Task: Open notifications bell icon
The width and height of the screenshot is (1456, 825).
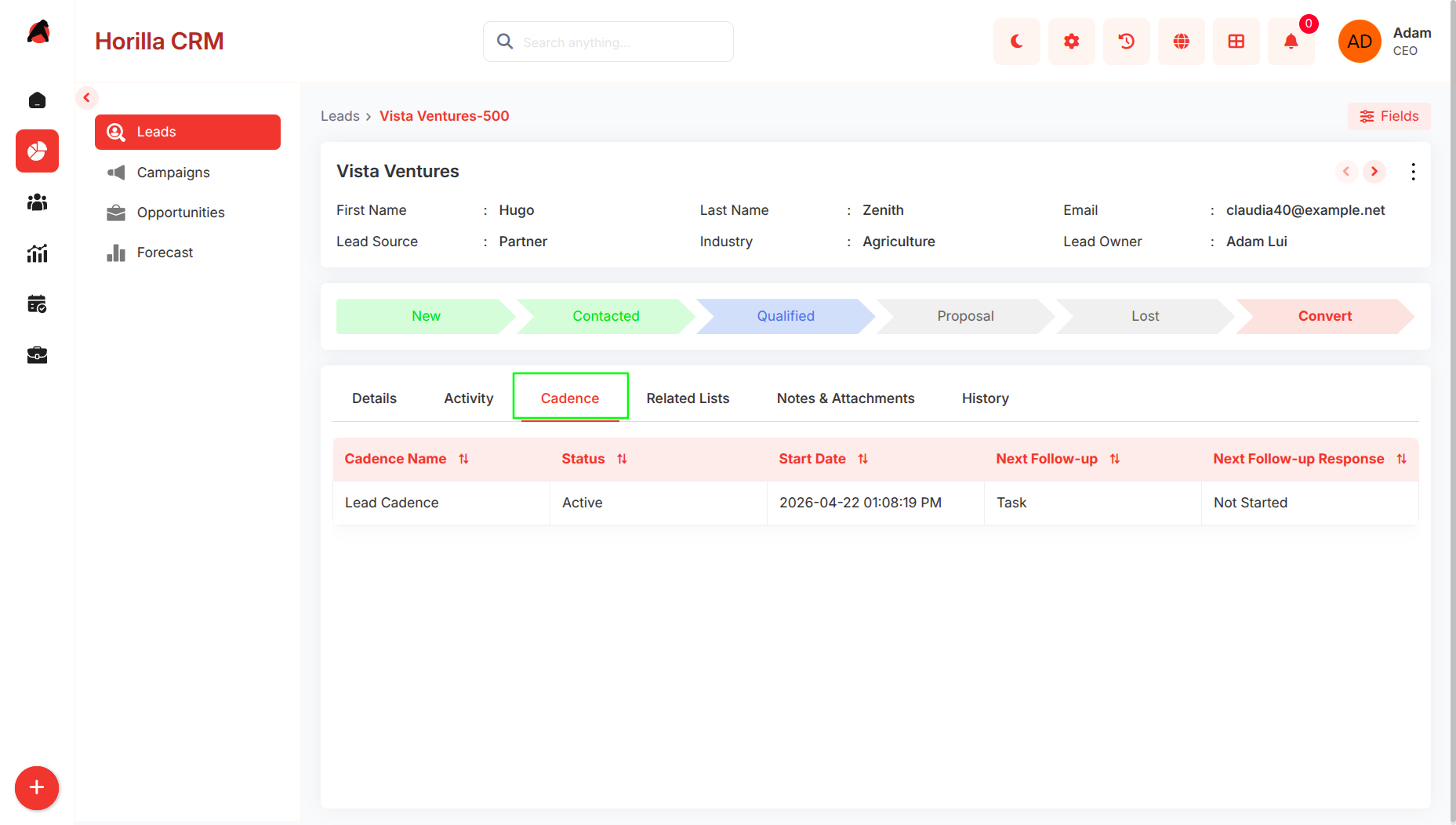Action: click(1291, 42)
